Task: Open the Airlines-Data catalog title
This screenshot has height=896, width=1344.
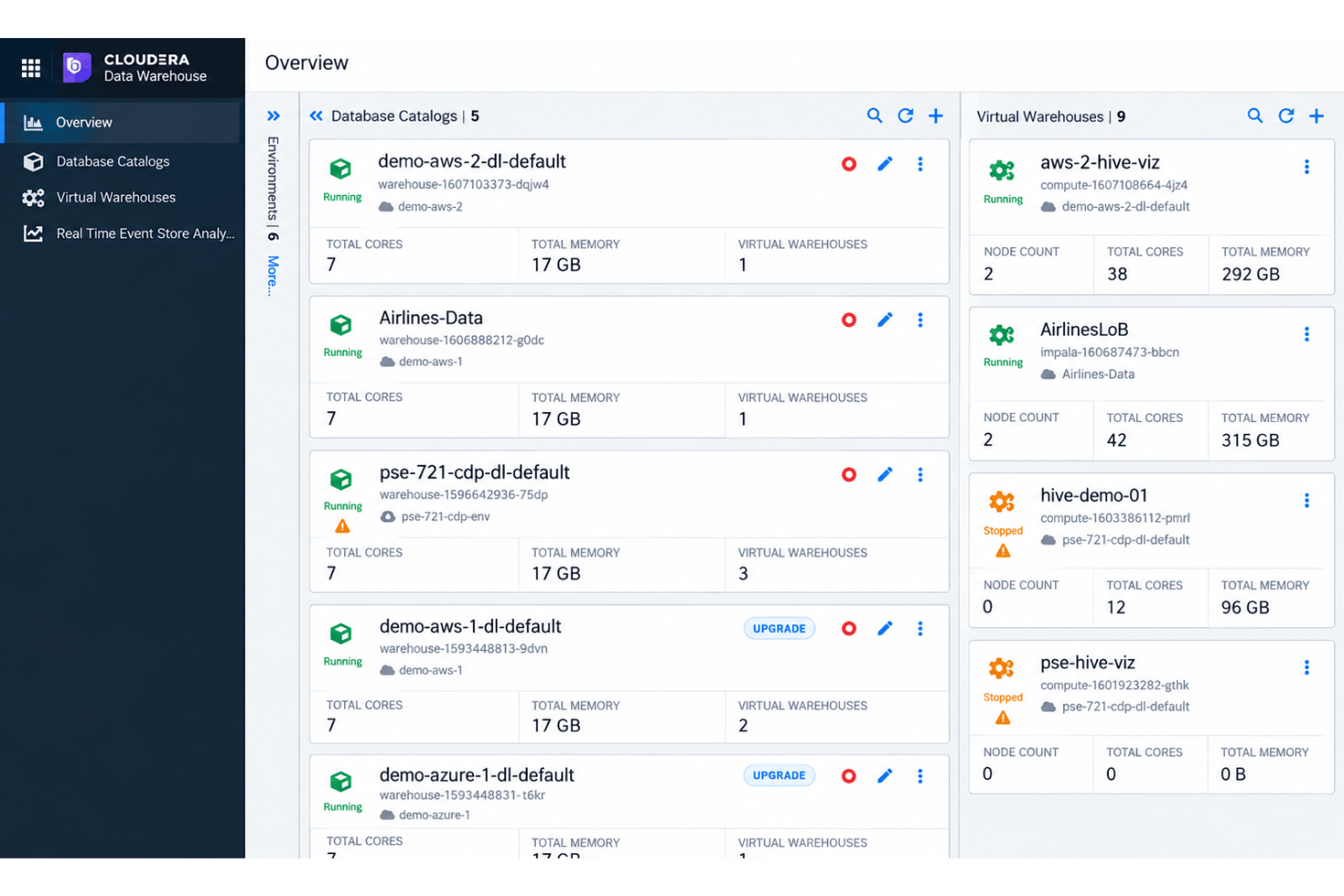Action: (431, 318)
